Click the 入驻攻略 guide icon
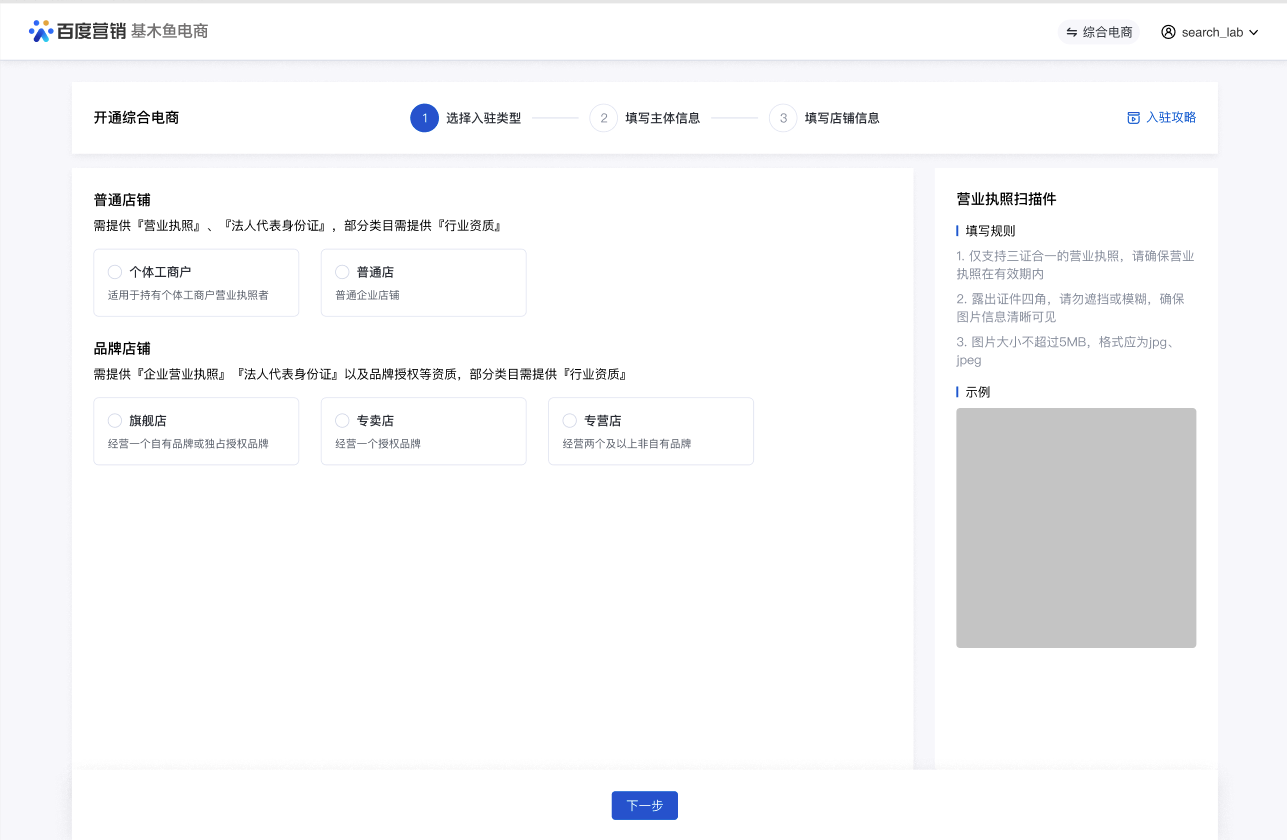This screenshot has height=840, width=1287. (x=1133, y=118)
